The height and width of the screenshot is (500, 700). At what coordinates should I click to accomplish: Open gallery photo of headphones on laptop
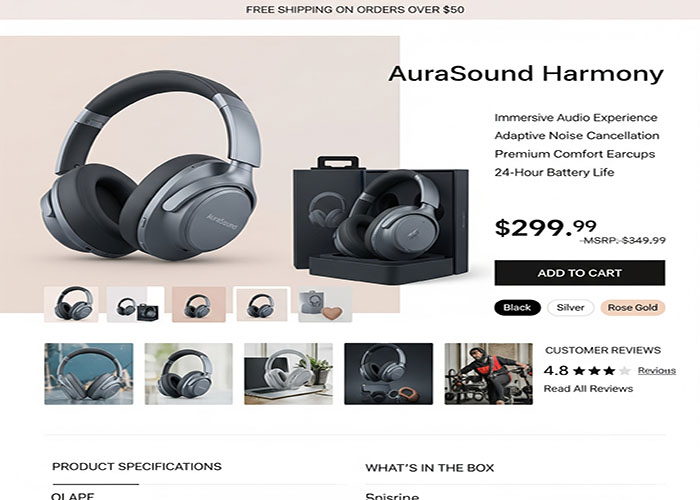point(288,374)
